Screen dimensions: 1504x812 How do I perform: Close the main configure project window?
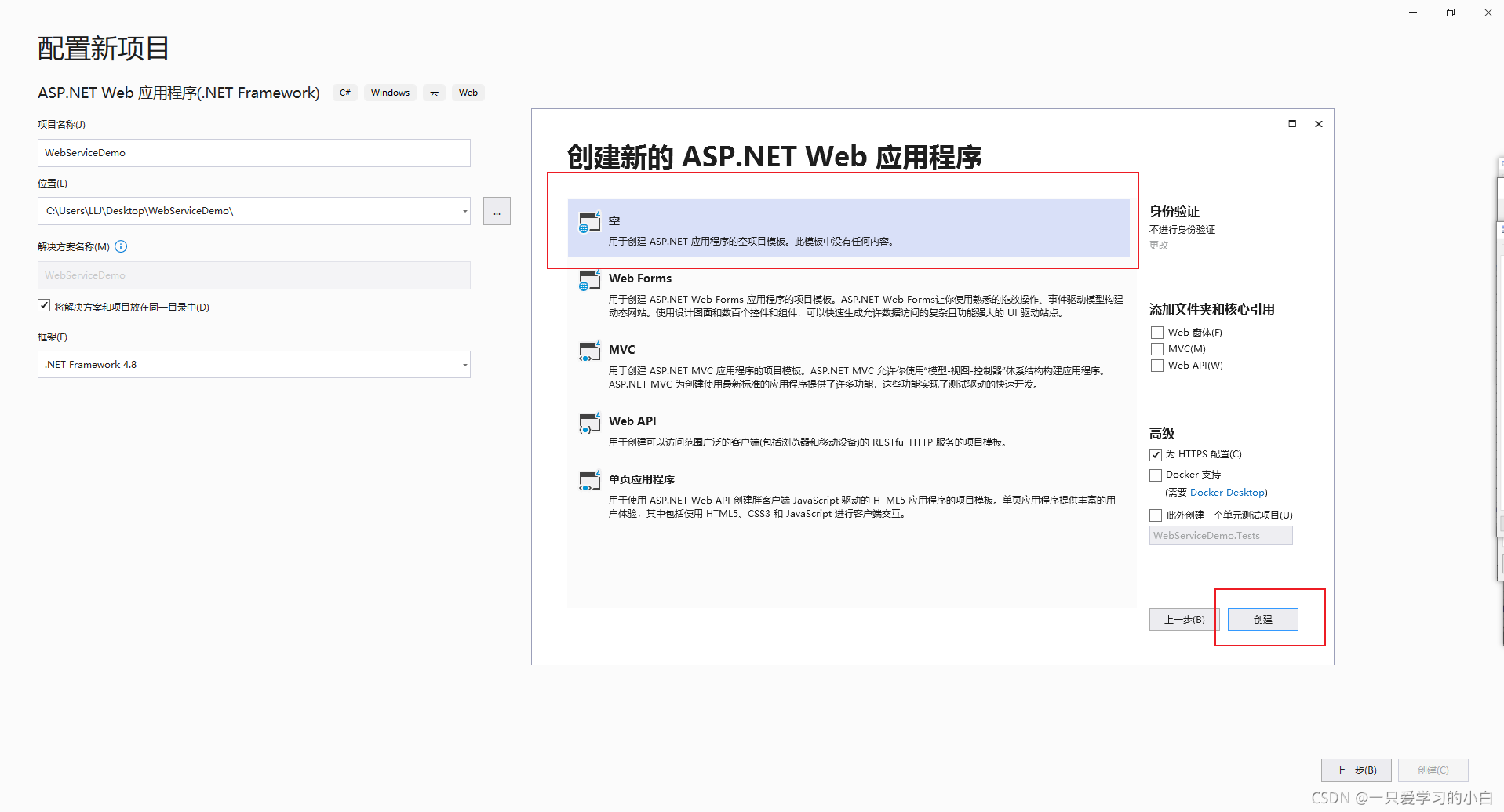point(1488,13)
